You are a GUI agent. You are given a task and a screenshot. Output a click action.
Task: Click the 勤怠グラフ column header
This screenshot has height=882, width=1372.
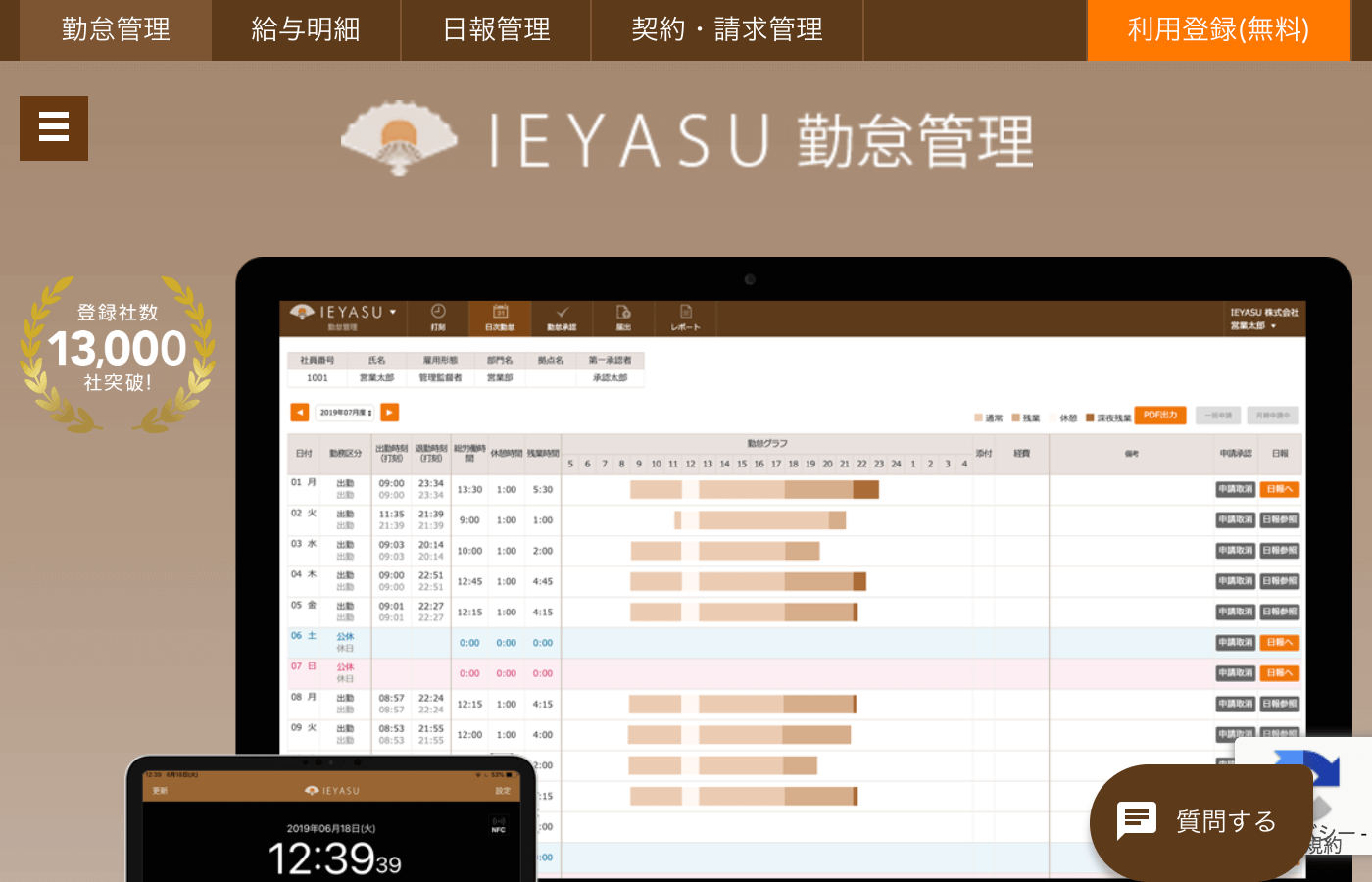767,444
